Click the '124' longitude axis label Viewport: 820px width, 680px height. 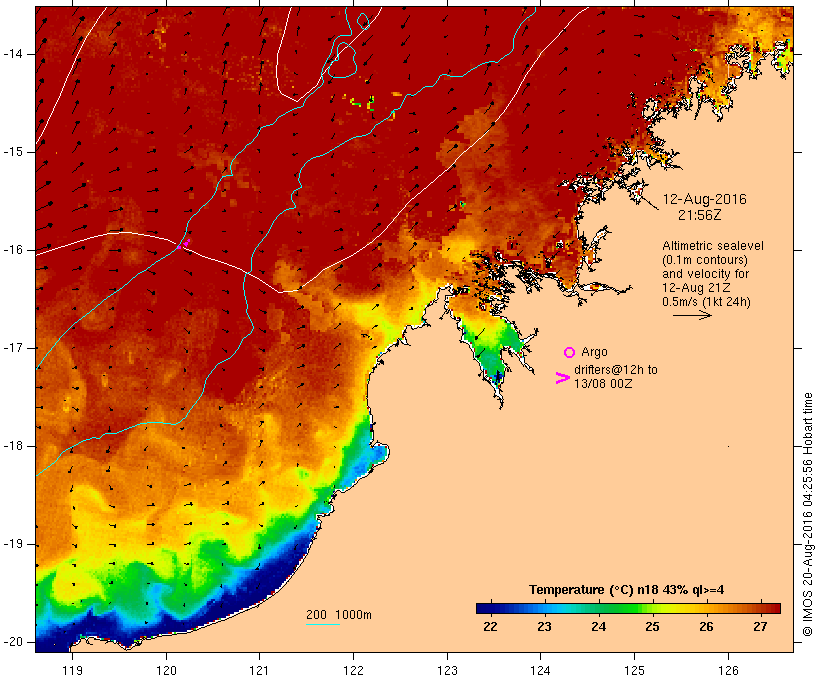(540, 671)
